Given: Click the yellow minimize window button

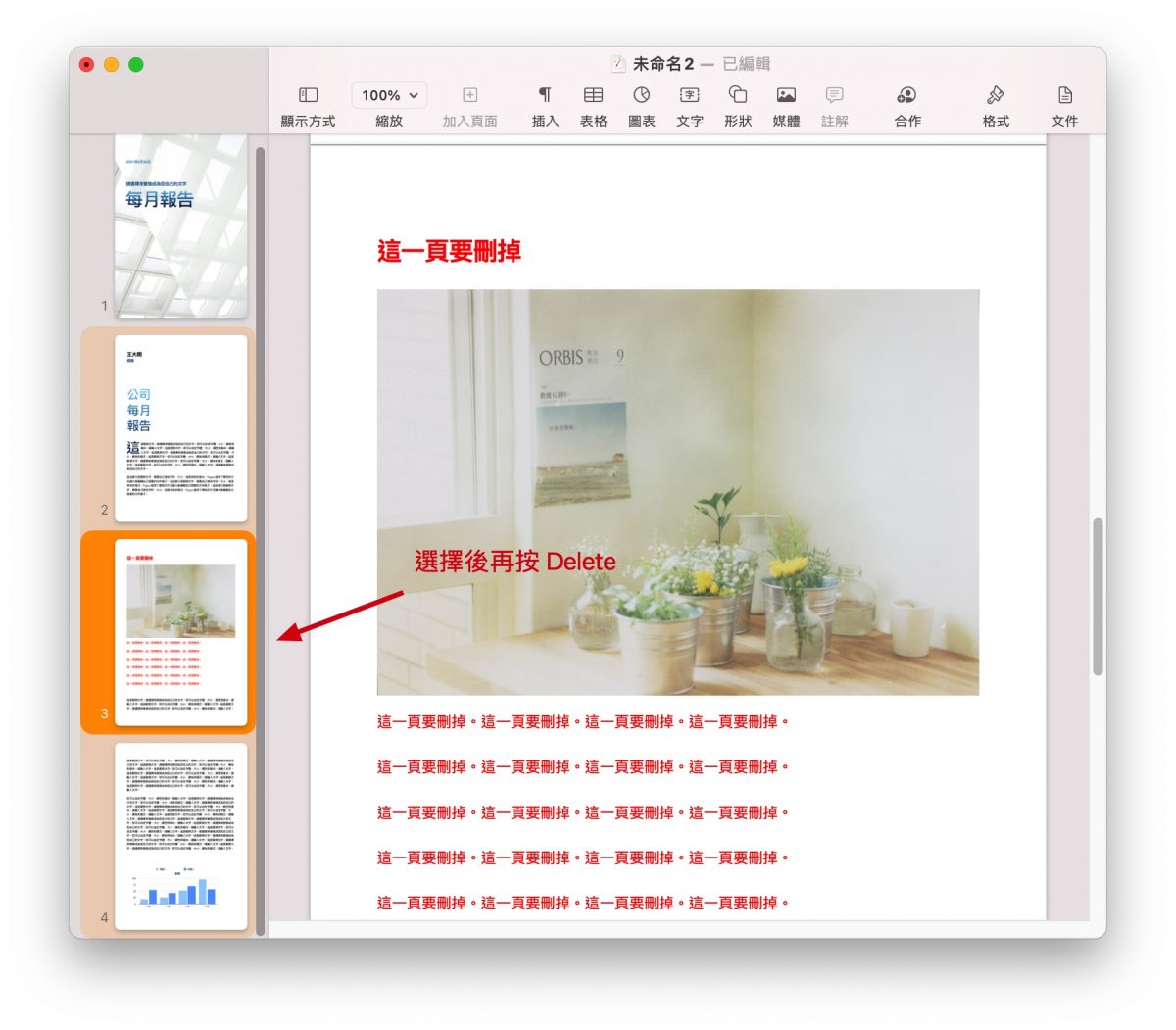Looking at the screenshot, I should pos(111,64).
